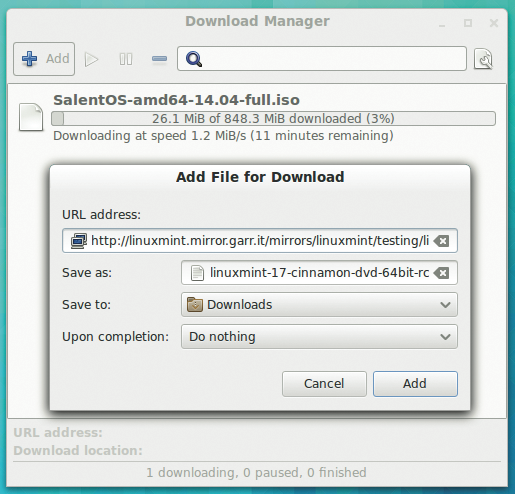Open the Save to Downloads dropdown

pos(319,305)
